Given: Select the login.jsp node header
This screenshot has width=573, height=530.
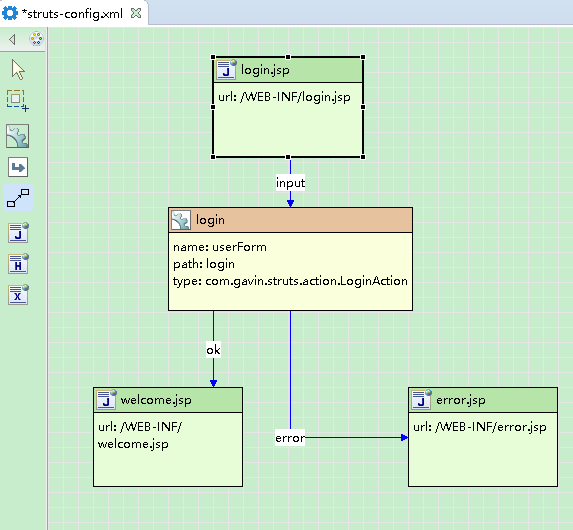Looking at the screenshot, I should (288, 70).
